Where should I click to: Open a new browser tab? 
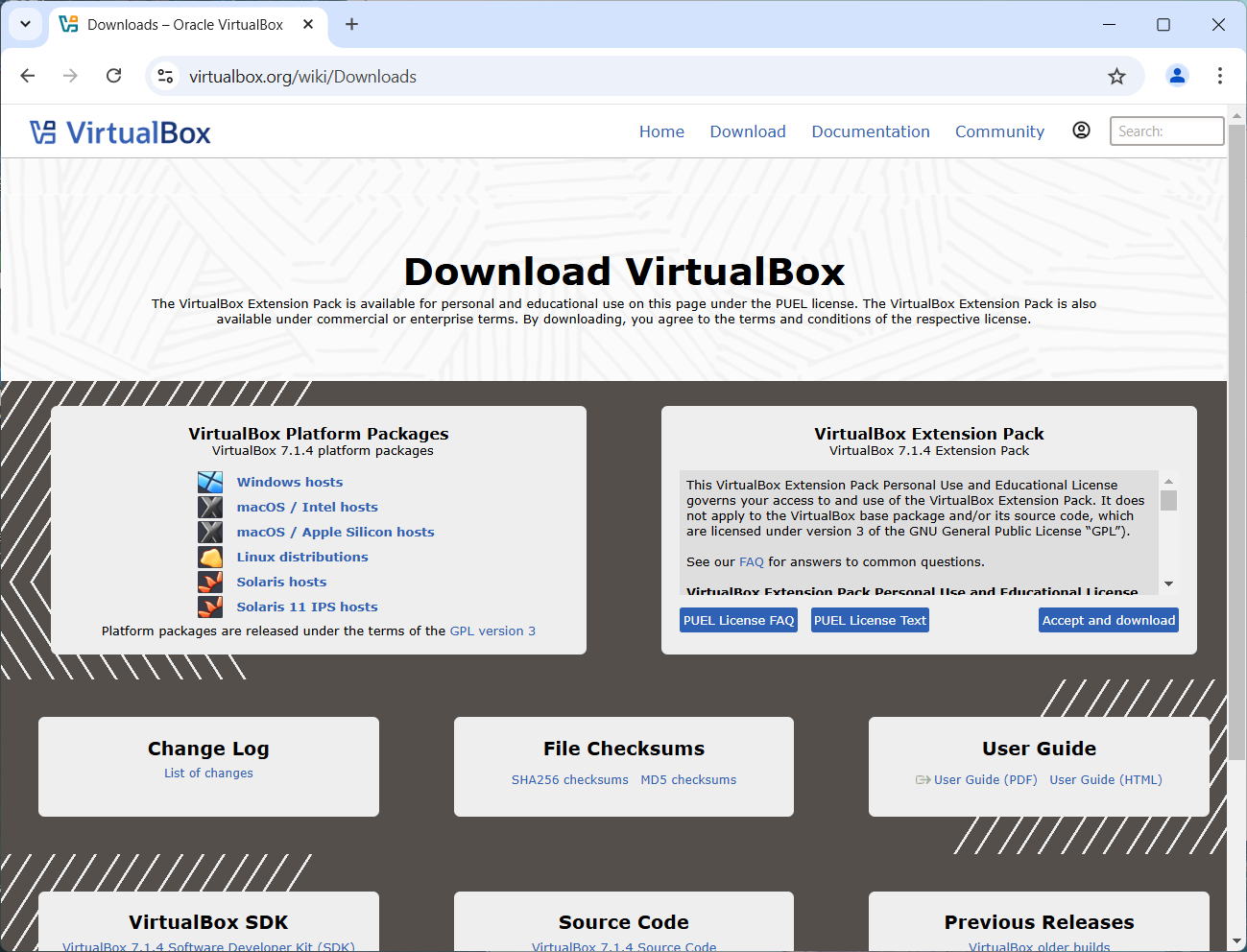pos(351,24)
